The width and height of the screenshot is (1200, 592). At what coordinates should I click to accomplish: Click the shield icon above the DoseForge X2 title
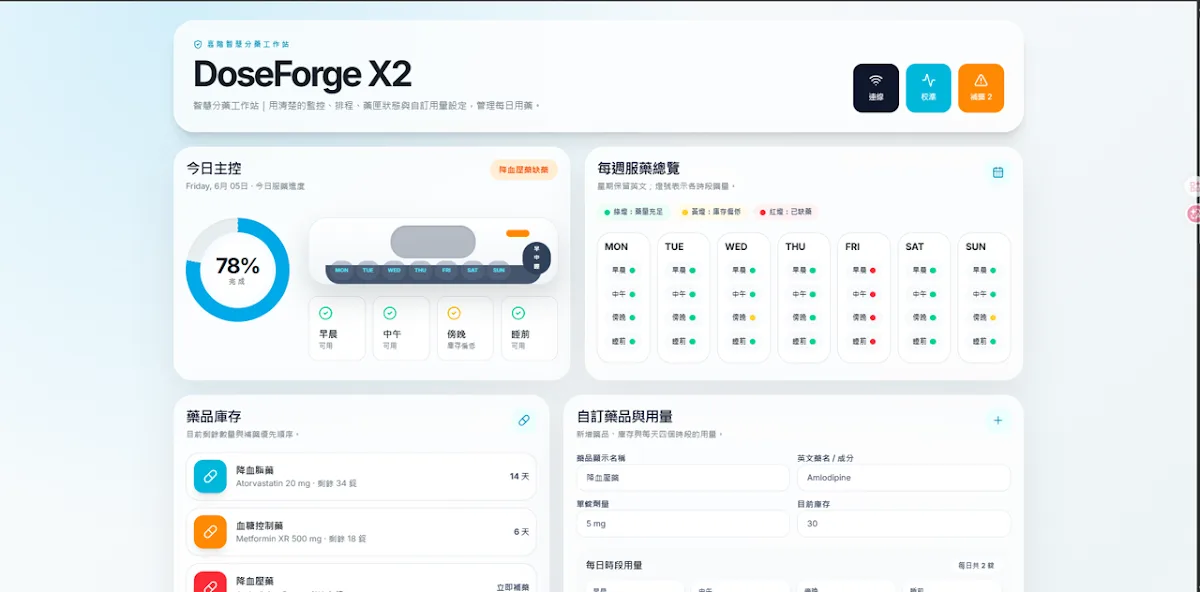tap(198, 44)
